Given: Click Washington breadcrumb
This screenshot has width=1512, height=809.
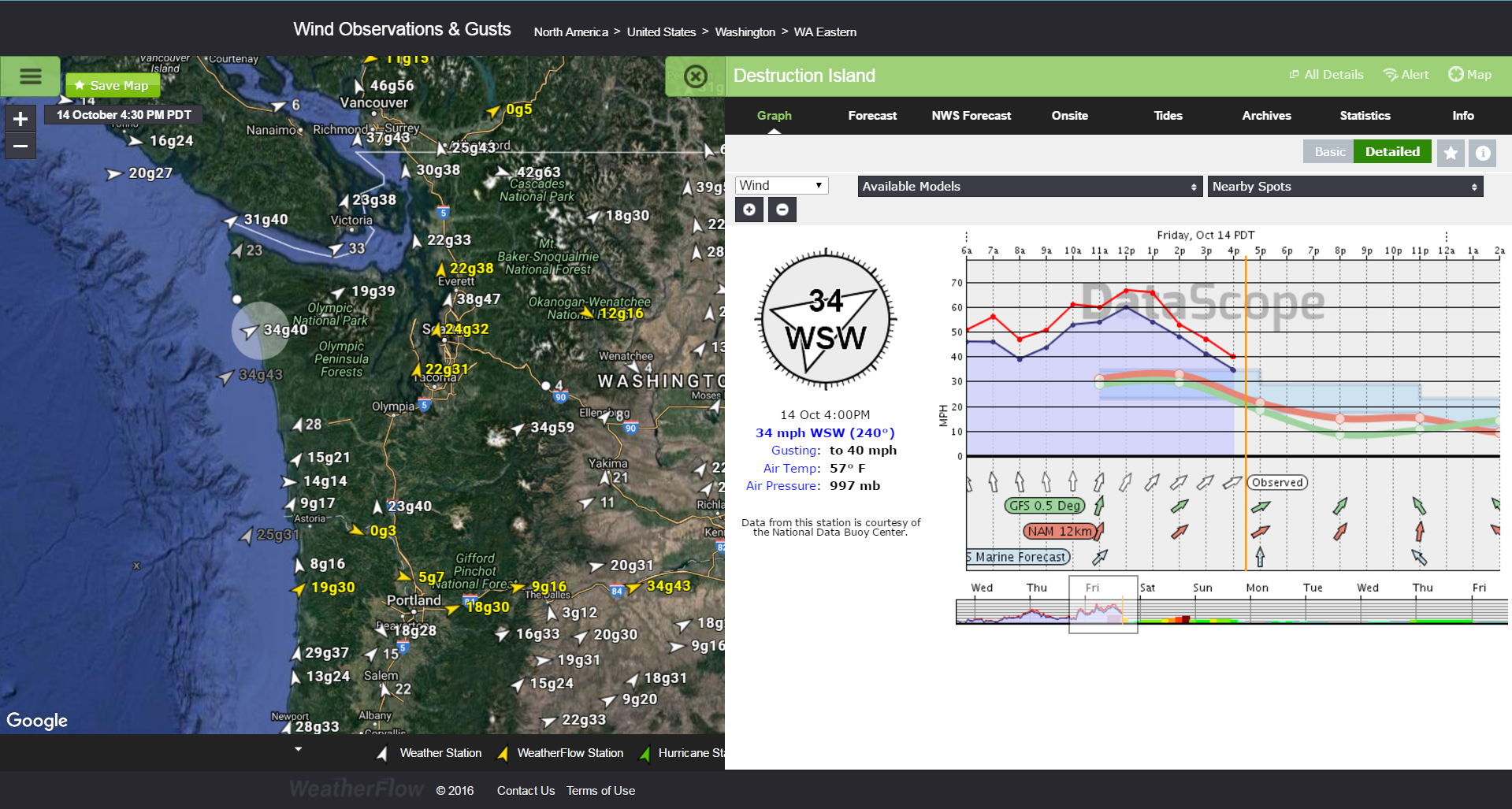Looking at the screenshot, I should [x=745, y=32].
